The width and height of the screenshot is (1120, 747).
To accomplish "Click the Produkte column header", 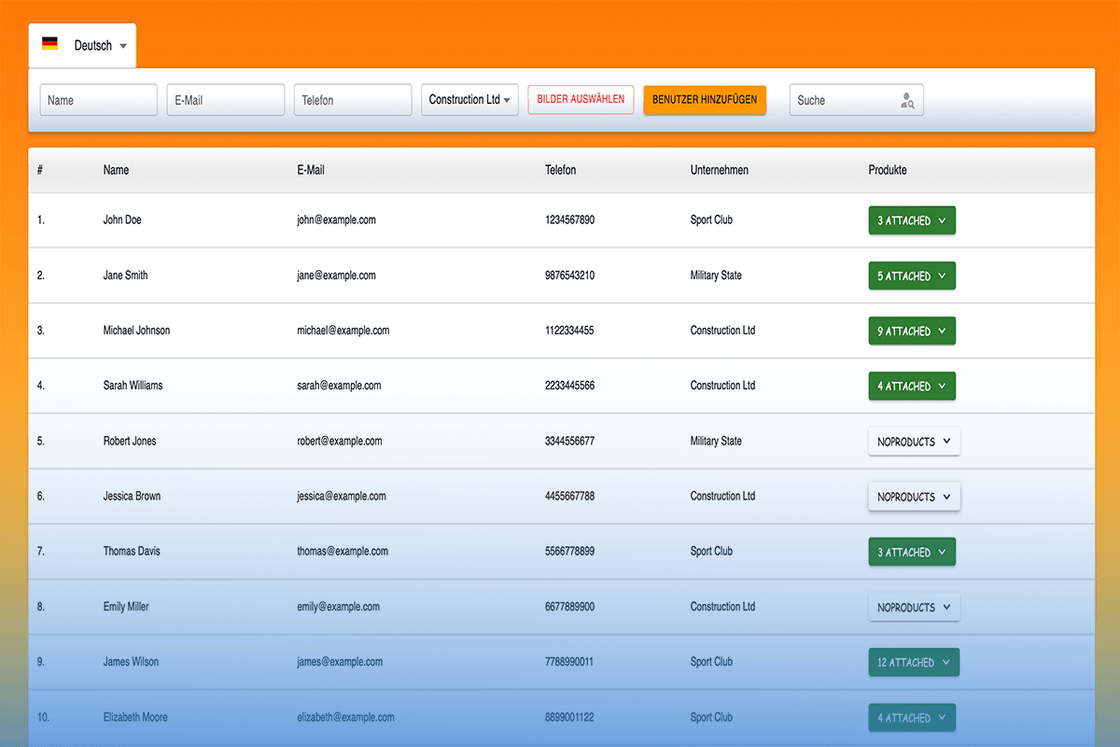I will (x=887, y=170).
